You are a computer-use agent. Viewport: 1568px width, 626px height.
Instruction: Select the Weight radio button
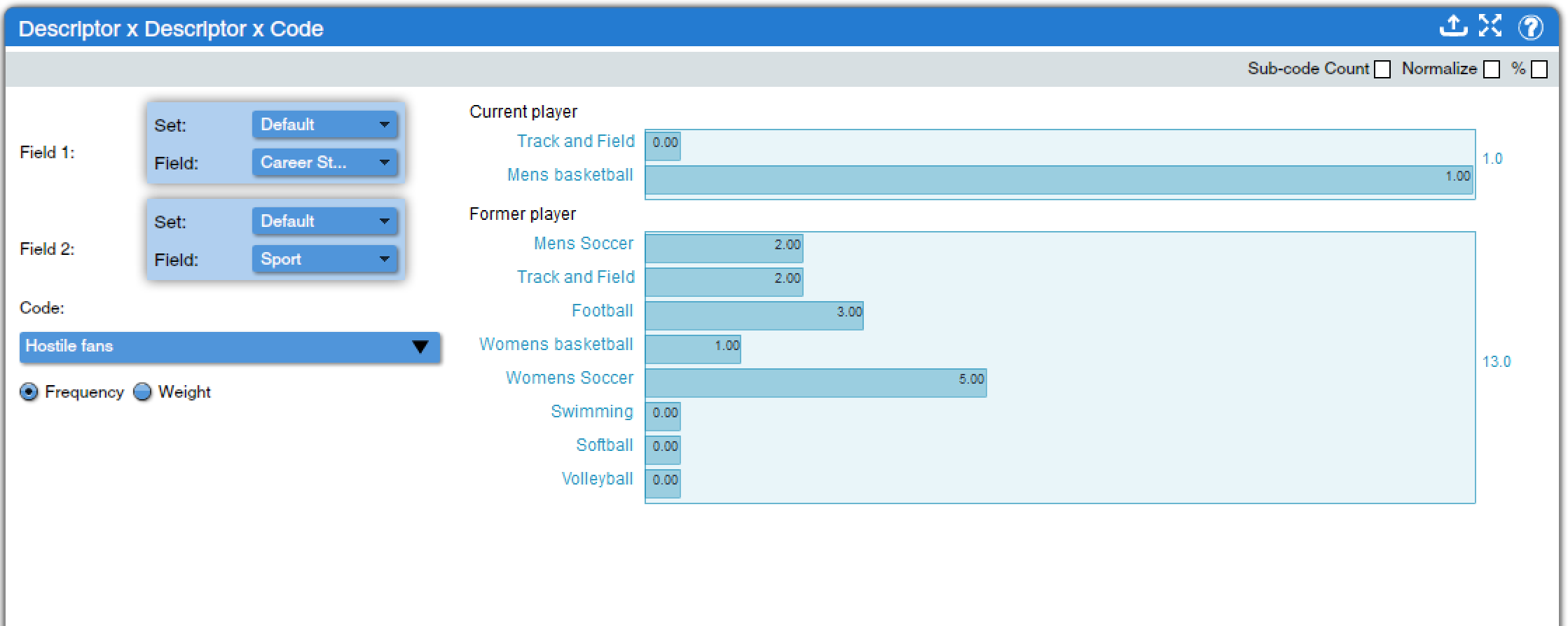pos(143,392)
